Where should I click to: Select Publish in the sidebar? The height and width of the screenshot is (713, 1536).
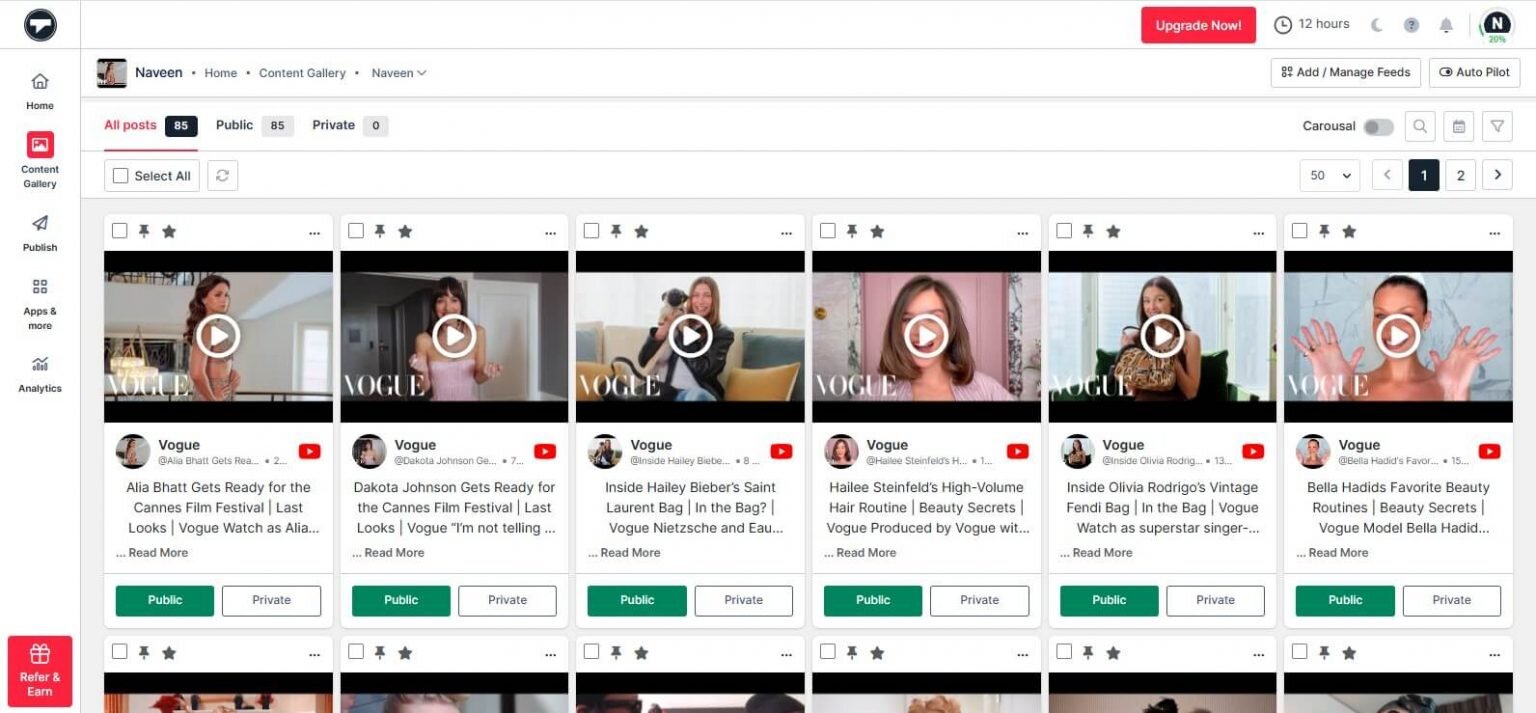pos(39,234)
